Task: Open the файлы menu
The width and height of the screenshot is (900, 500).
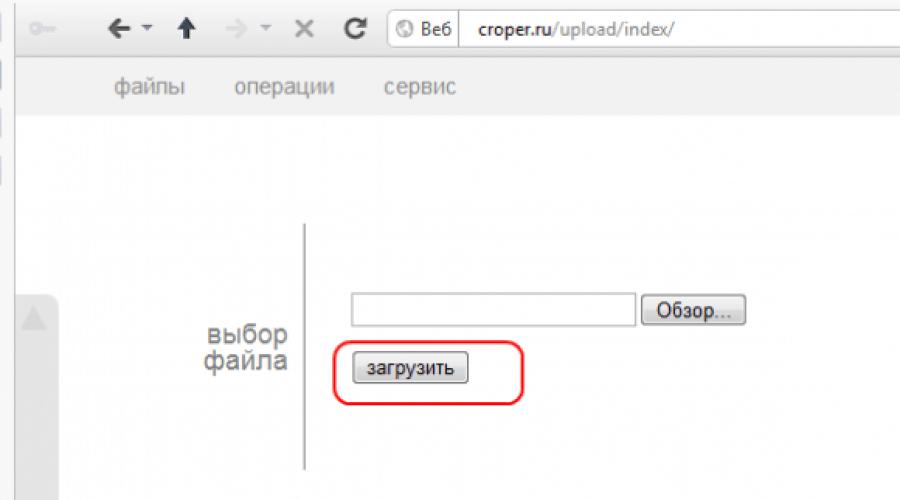Action: [149, 87]
